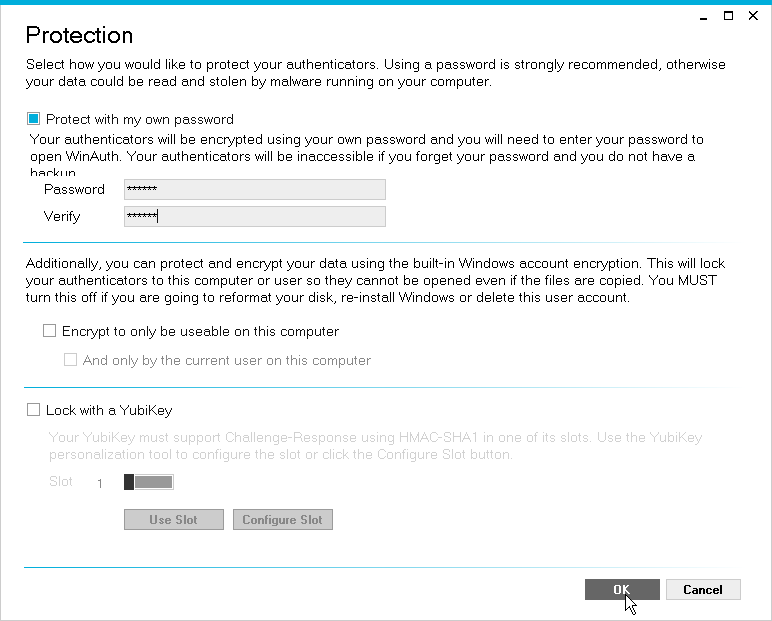
Task: Click the Slot label text
Action: 61,482
